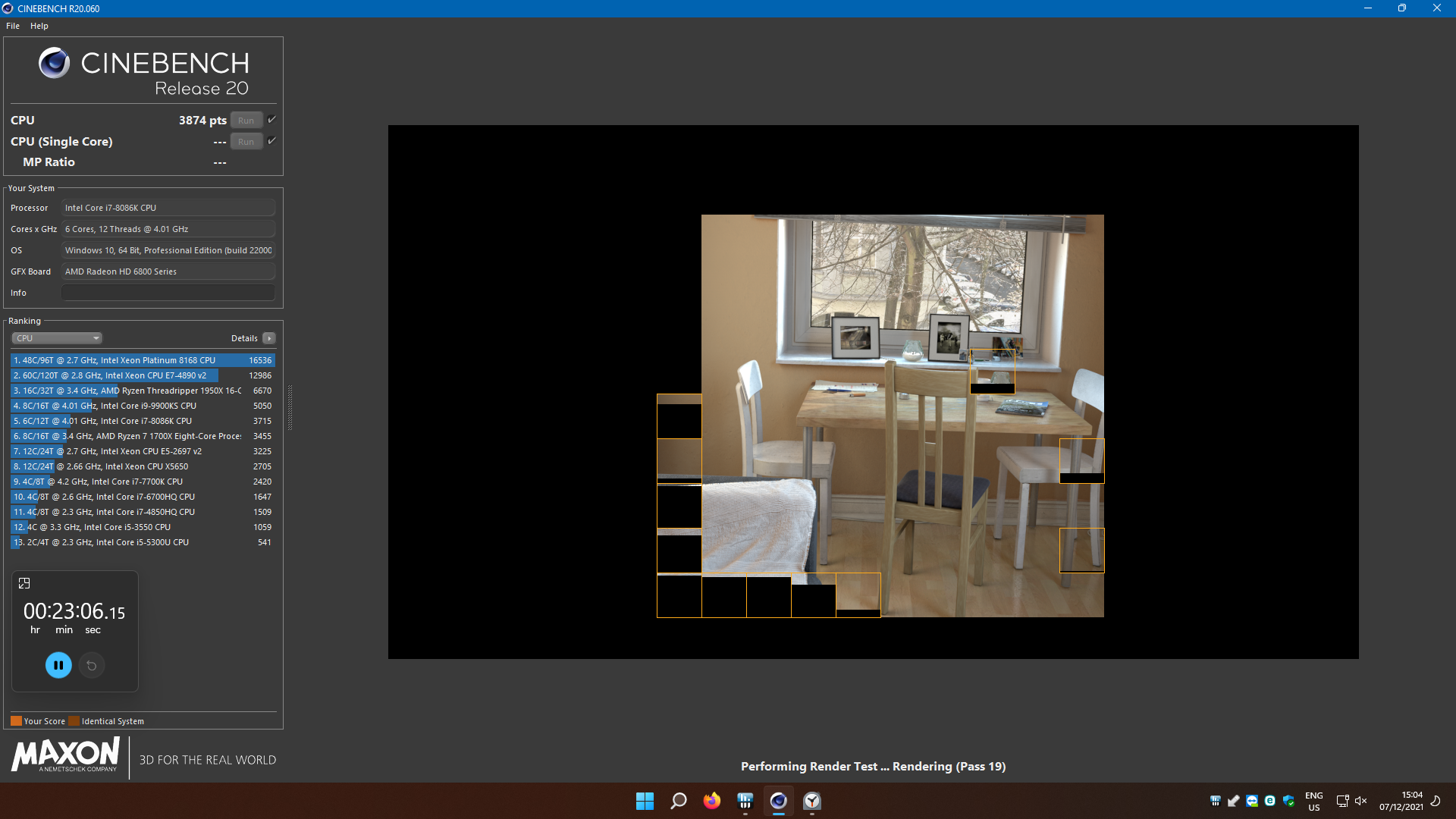Screen dimensions: 1456x819
Task: Open the Windows Start menu
Action: [x=645, y=801]
